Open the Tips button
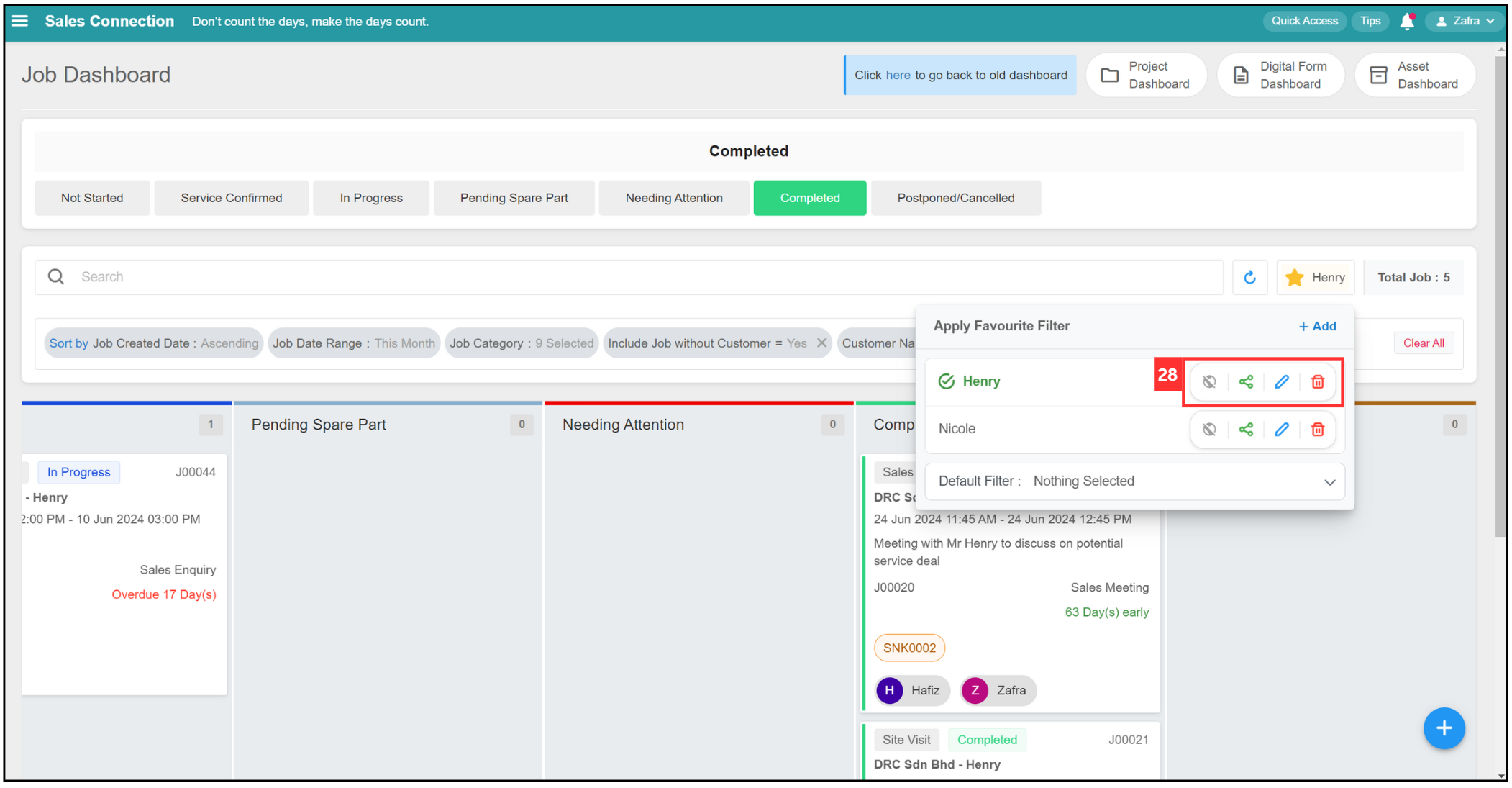Screen dimensions: 1512x788 1370,21
